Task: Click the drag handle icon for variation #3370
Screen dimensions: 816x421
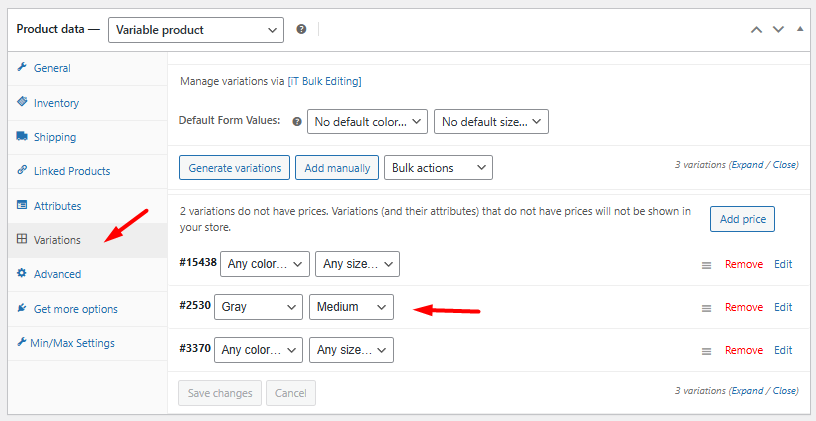Action: (x=706, y=351)
